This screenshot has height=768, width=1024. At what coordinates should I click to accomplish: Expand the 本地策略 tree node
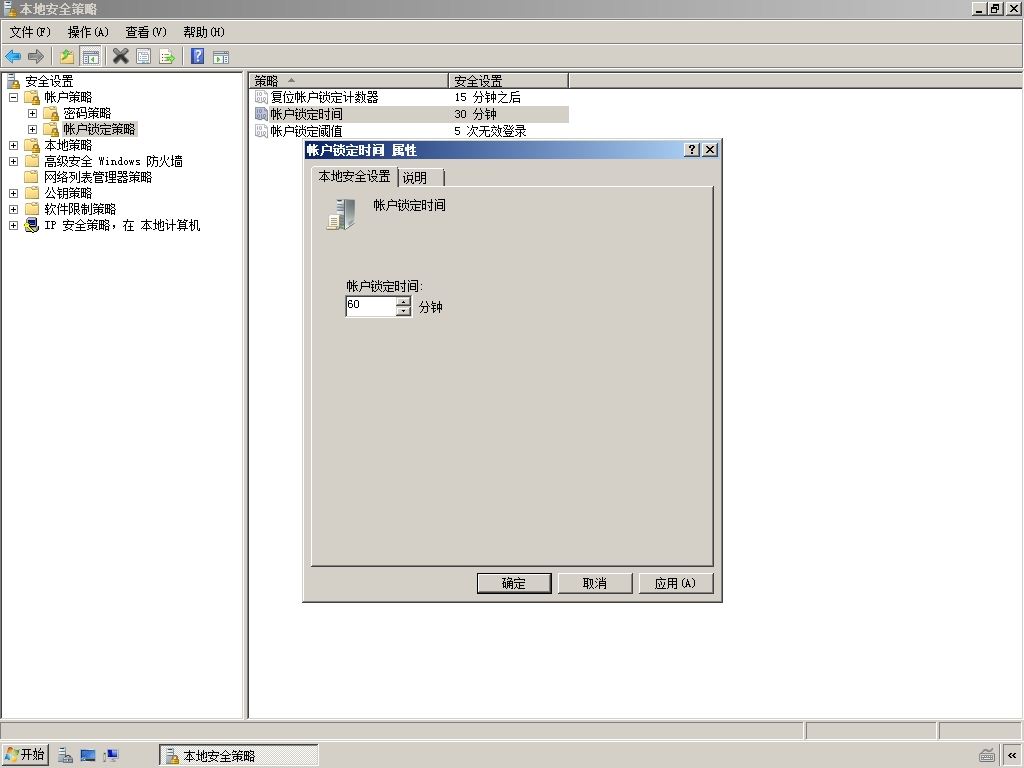[13, 145]
